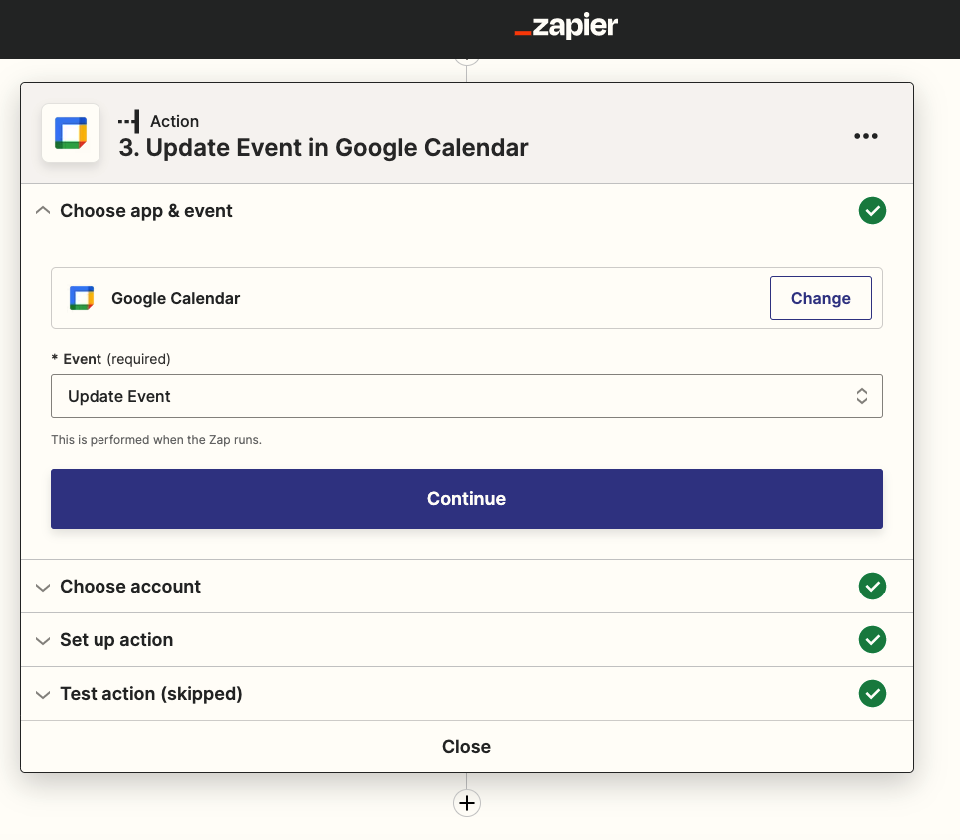960x840 pixels.
Task: Click the step title Update Event in Google Calendar
Action: click(x=323, y=148)
